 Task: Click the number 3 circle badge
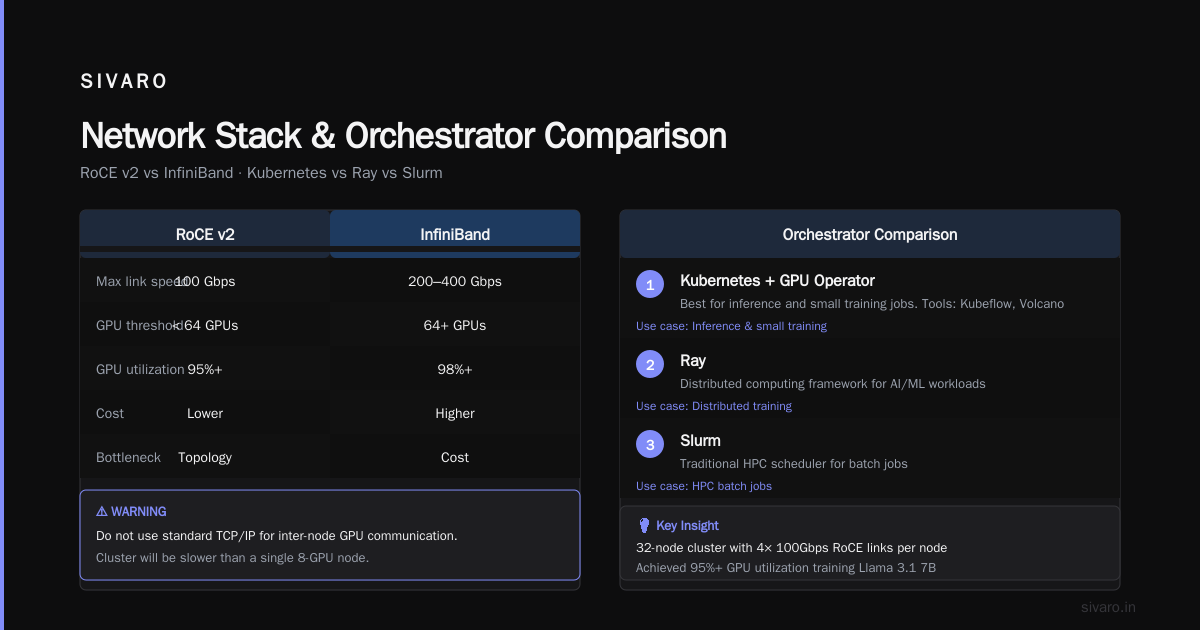650,445
